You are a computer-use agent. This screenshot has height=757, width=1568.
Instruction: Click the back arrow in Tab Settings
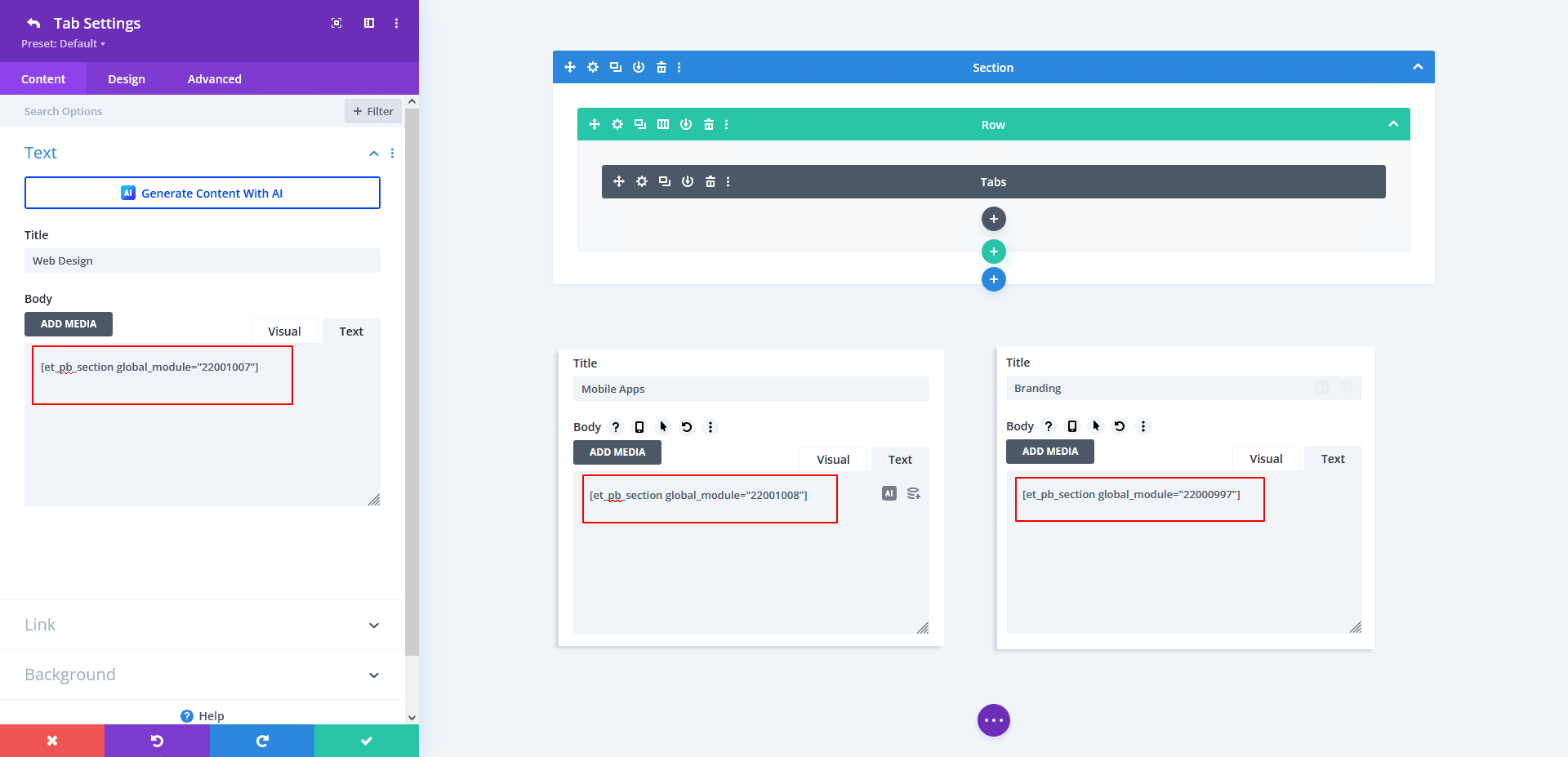coord(33,23)
